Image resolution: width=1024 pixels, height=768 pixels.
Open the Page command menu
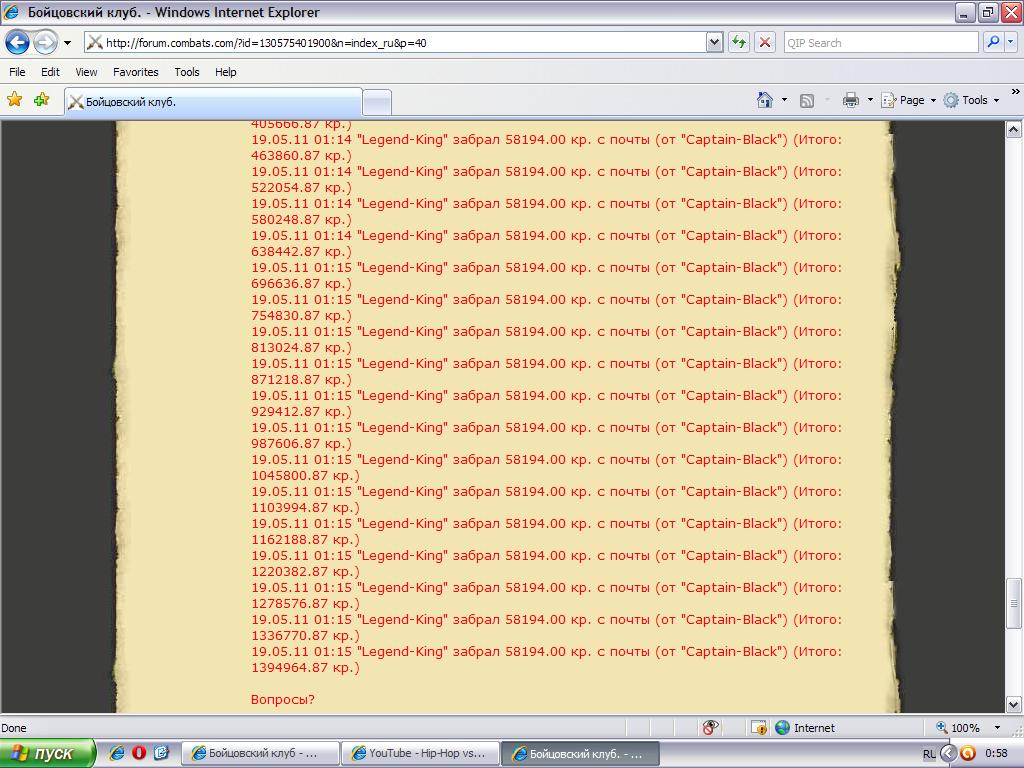[908, 100]
